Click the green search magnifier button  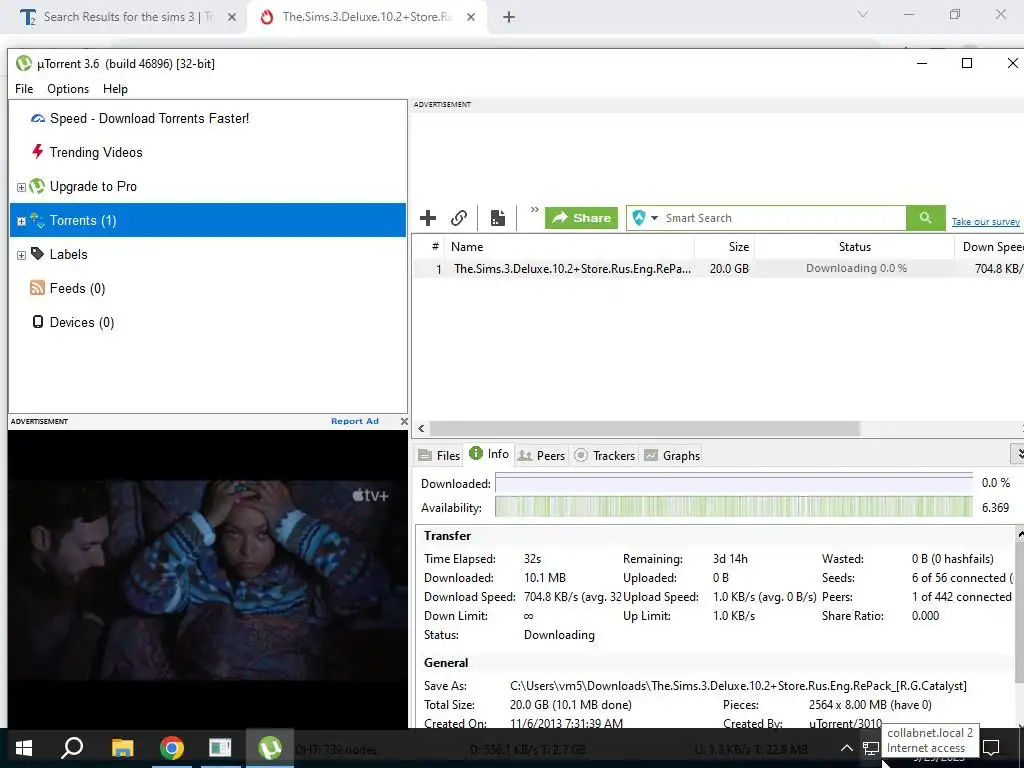(x=925, y=218)
